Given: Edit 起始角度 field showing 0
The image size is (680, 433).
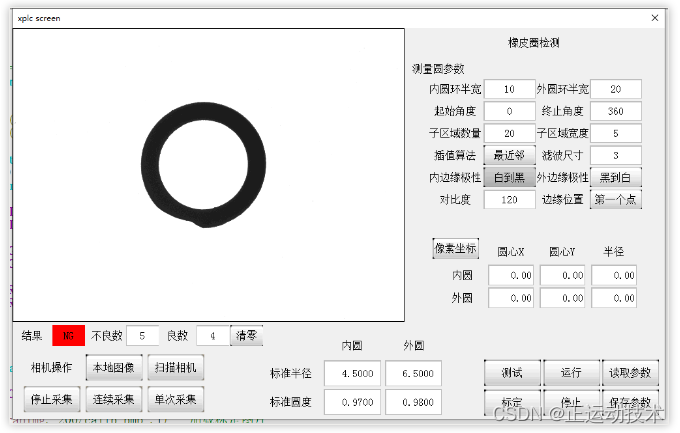Looking at the screenshot, I should pyautogui.click(x=509, y=111).
